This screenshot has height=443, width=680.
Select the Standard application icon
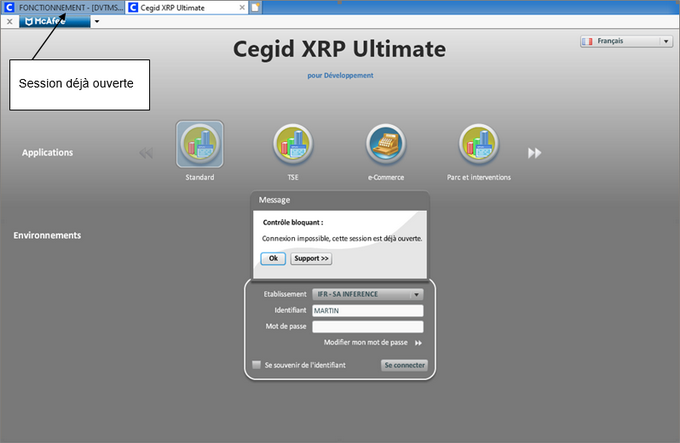199,145
